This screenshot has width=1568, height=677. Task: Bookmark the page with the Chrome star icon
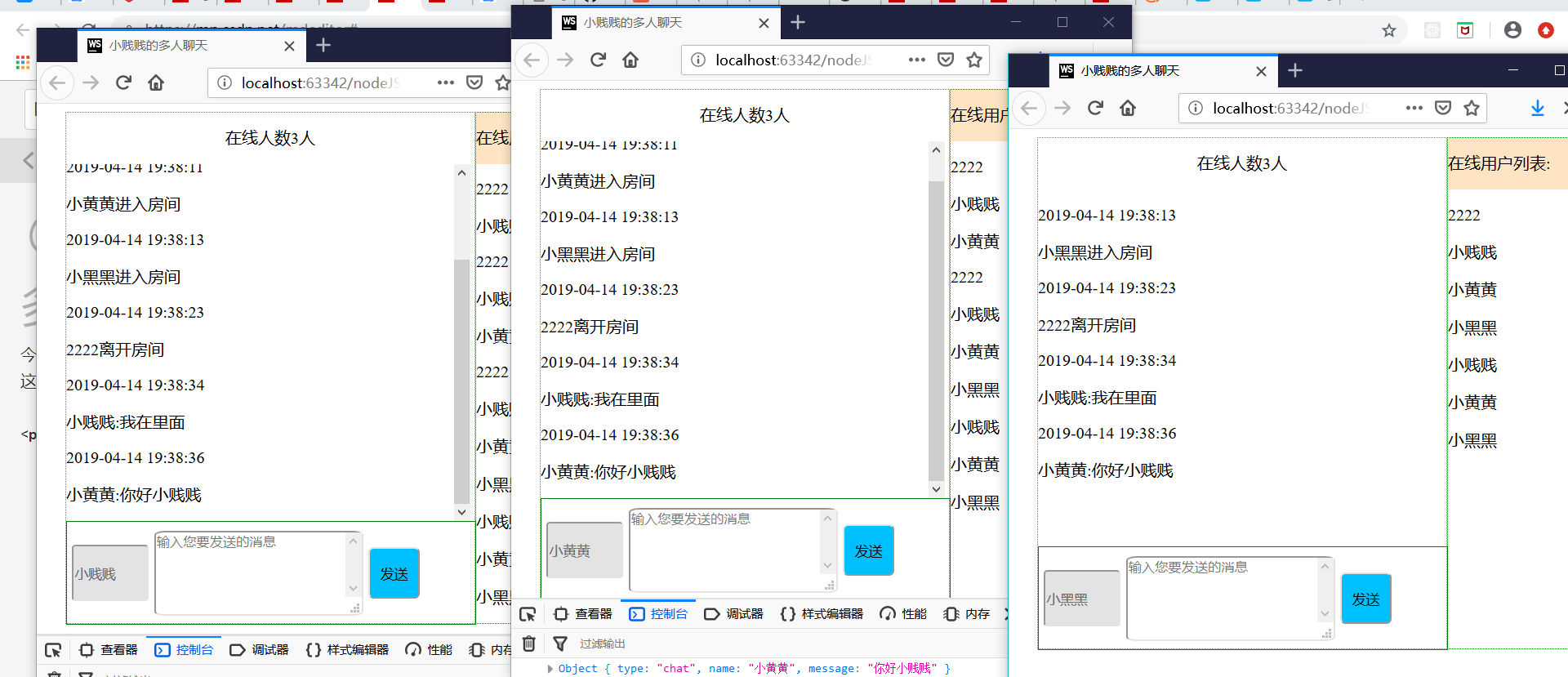1389,30
